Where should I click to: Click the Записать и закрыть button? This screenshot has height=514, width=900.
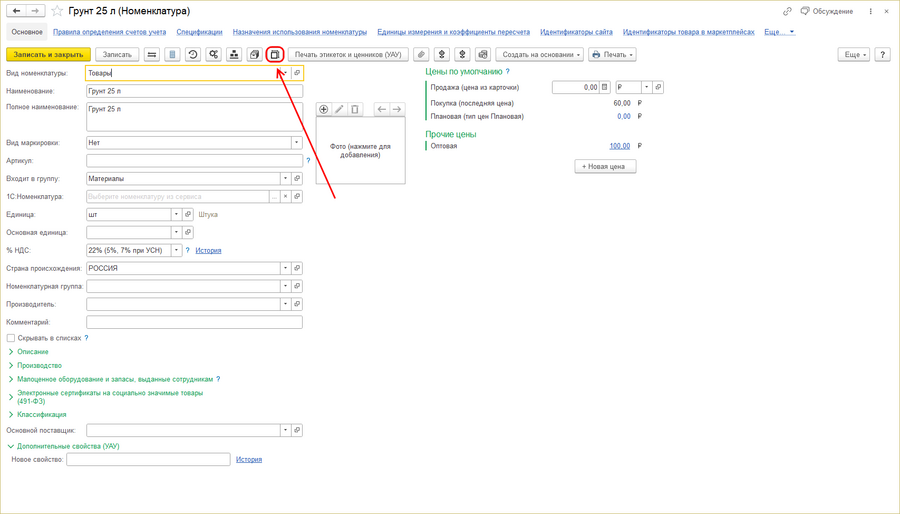pos(48,54)
